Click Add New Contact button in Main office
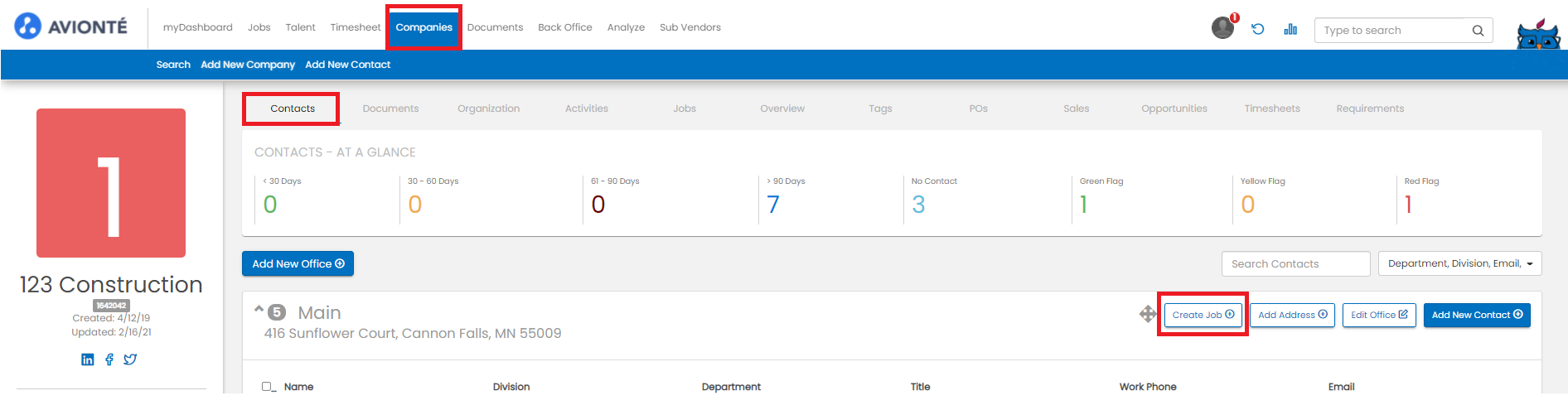Viewport: 1568px width, 410px height. [x=1477, y=315]
